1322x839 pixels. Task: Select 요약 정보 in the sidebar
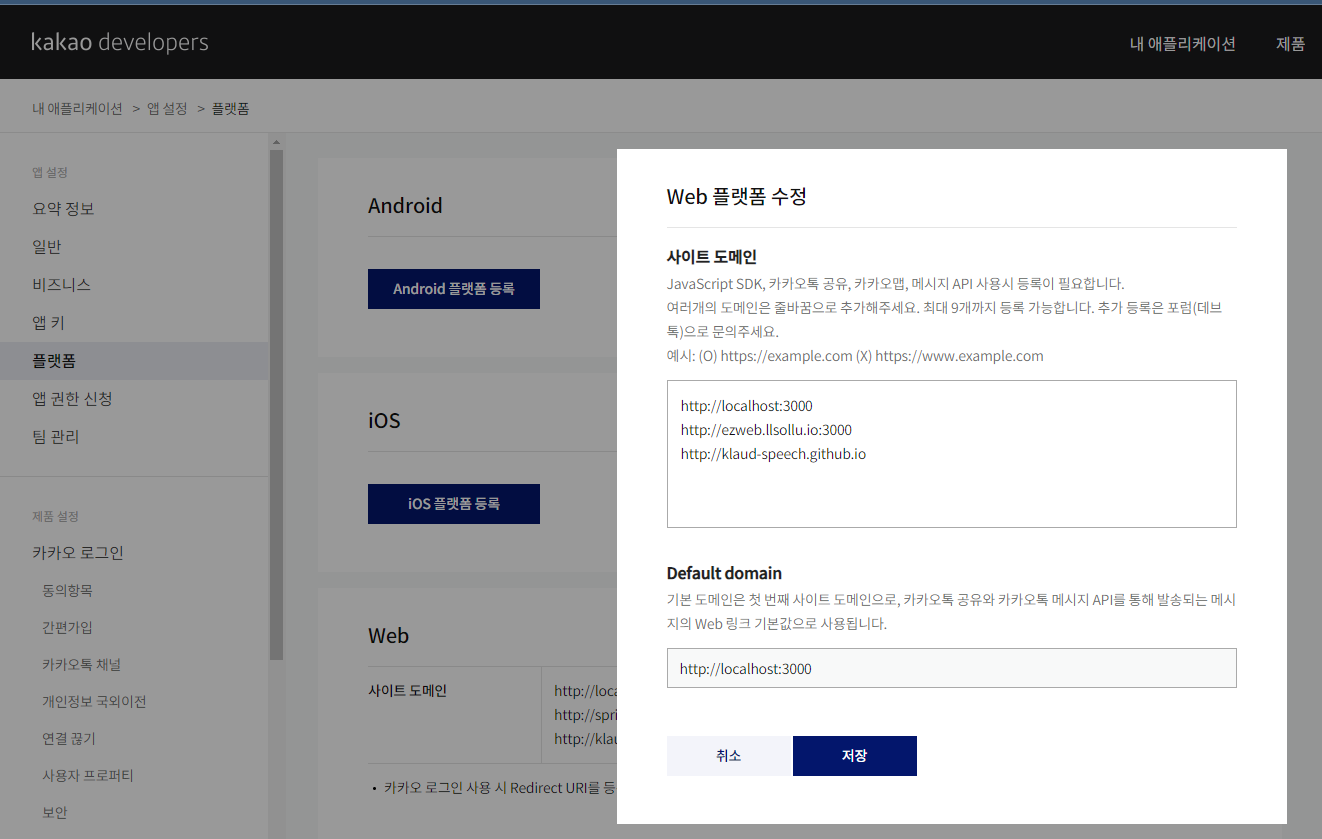click(63, 209)
